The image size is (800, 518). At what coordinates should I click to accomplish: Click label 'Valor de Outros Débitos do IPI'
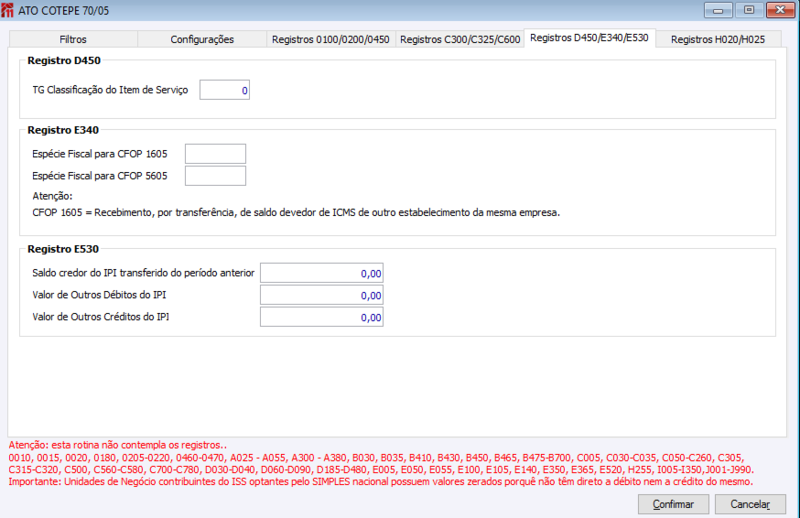pyautogui.click(x=99, y=295)
